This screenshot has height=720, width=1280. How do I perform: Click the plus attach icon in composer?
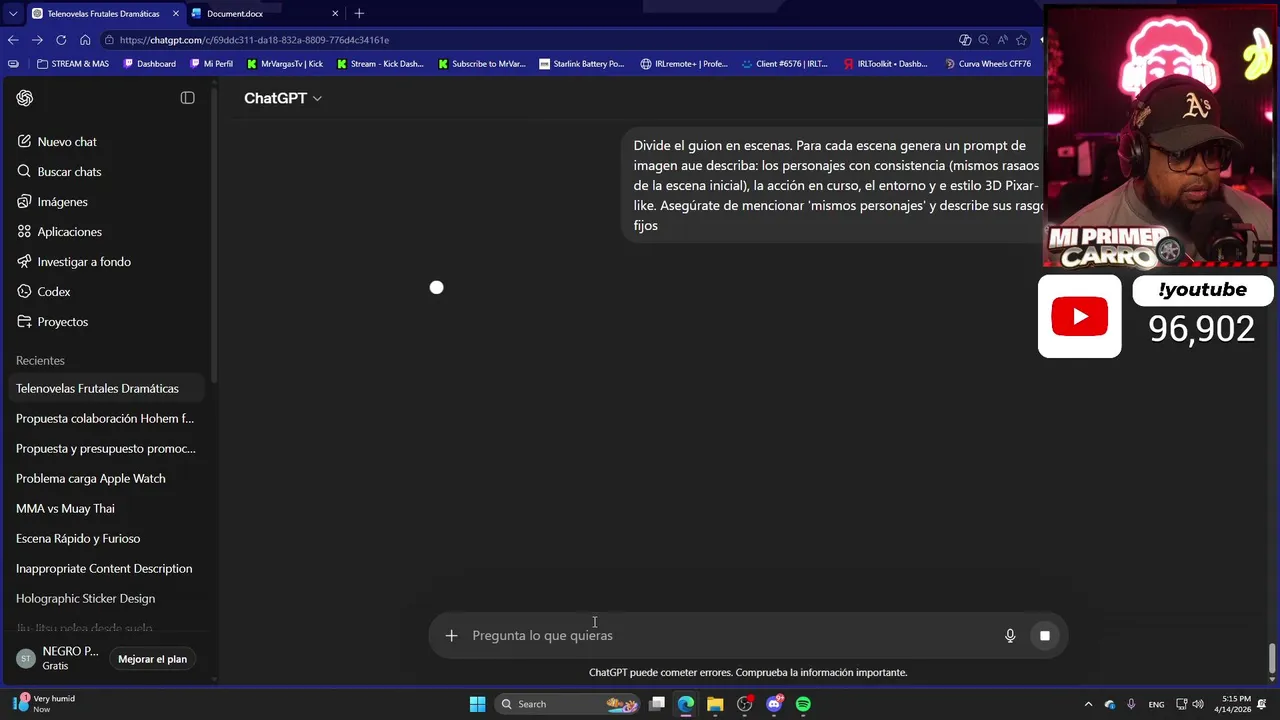(x=451, y=635)
